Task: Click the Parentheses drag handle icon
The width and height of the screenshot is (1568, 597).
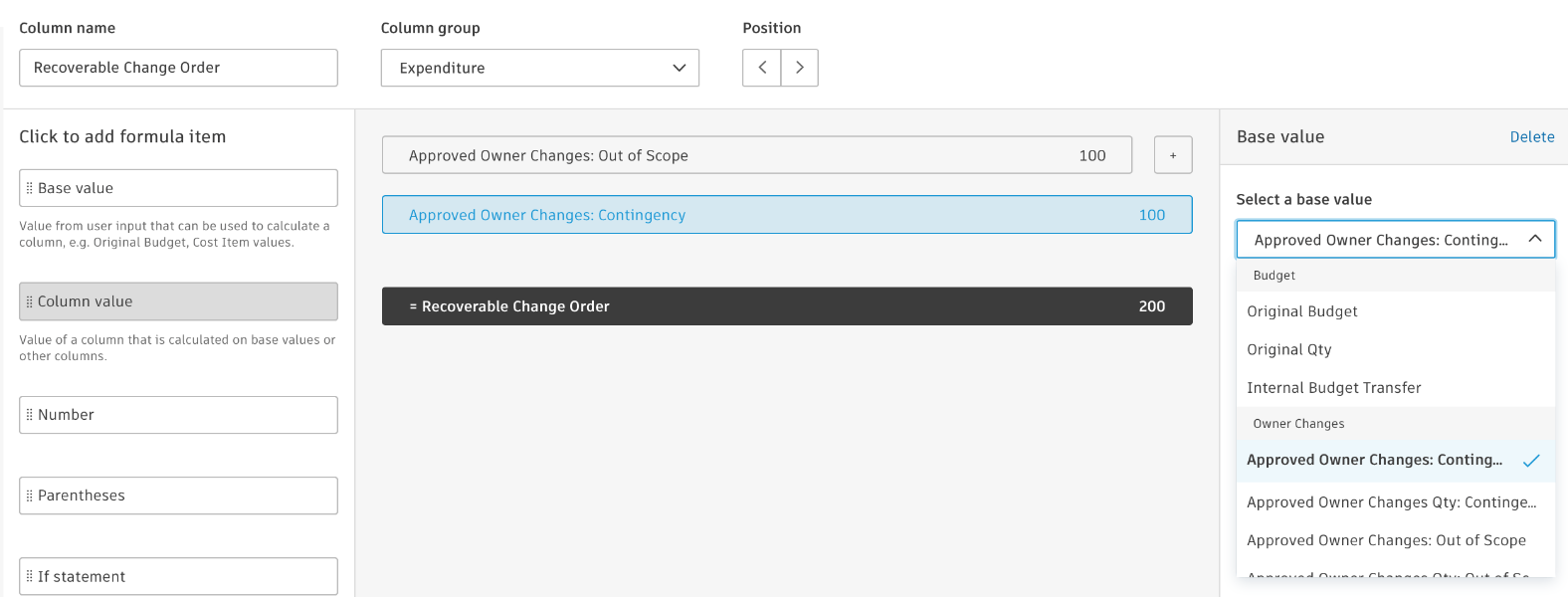Action: [x=30, y=496]
